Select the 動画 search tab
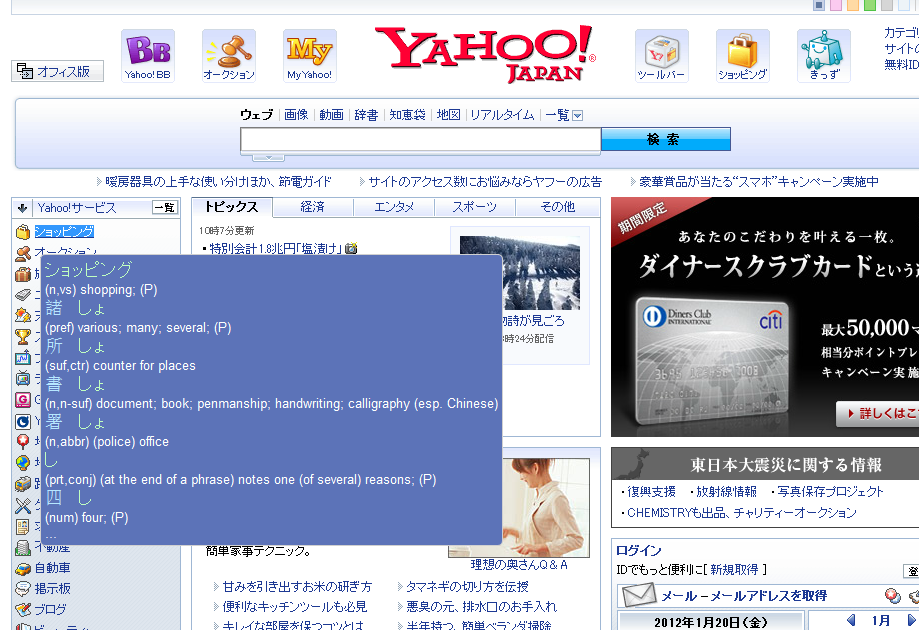 pyautogui.click(x=331, y=115)
